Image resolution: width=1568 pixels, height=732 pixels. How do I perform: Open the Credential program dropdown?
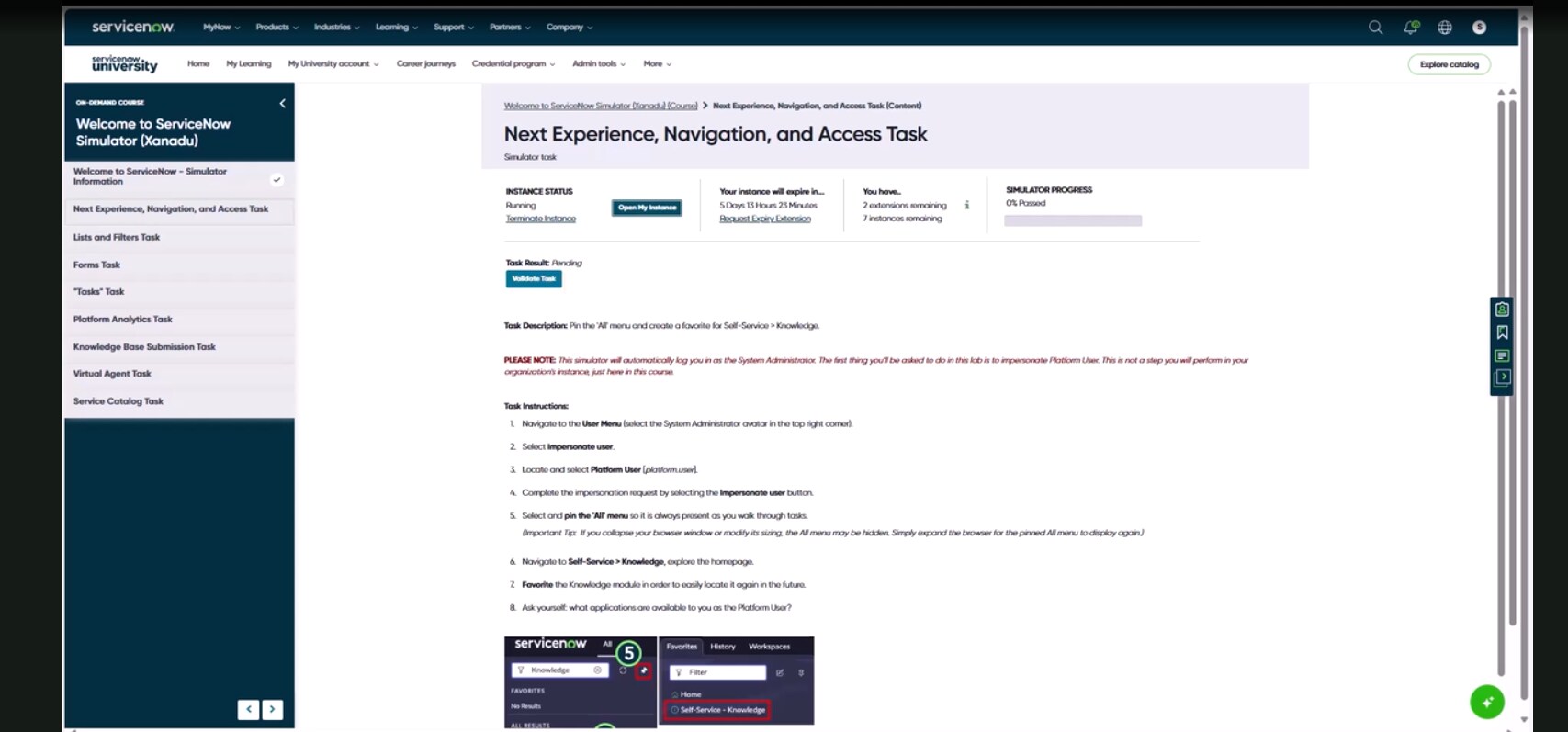coord(513,64)
